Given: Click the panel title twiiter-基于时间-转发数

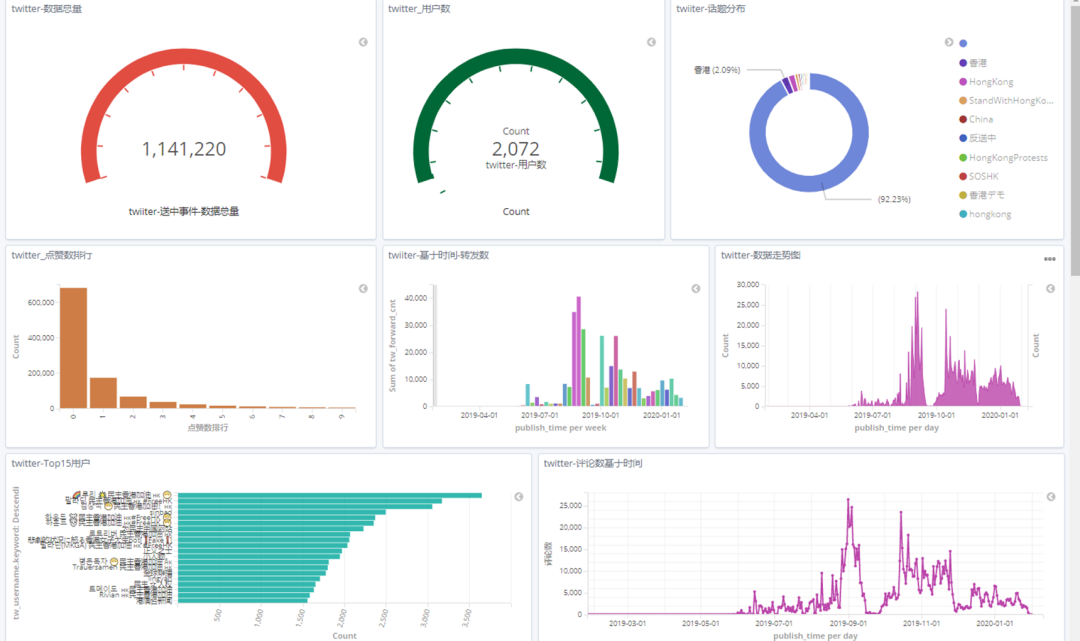Looking at the screenshot, I should (x=438, y=255).
